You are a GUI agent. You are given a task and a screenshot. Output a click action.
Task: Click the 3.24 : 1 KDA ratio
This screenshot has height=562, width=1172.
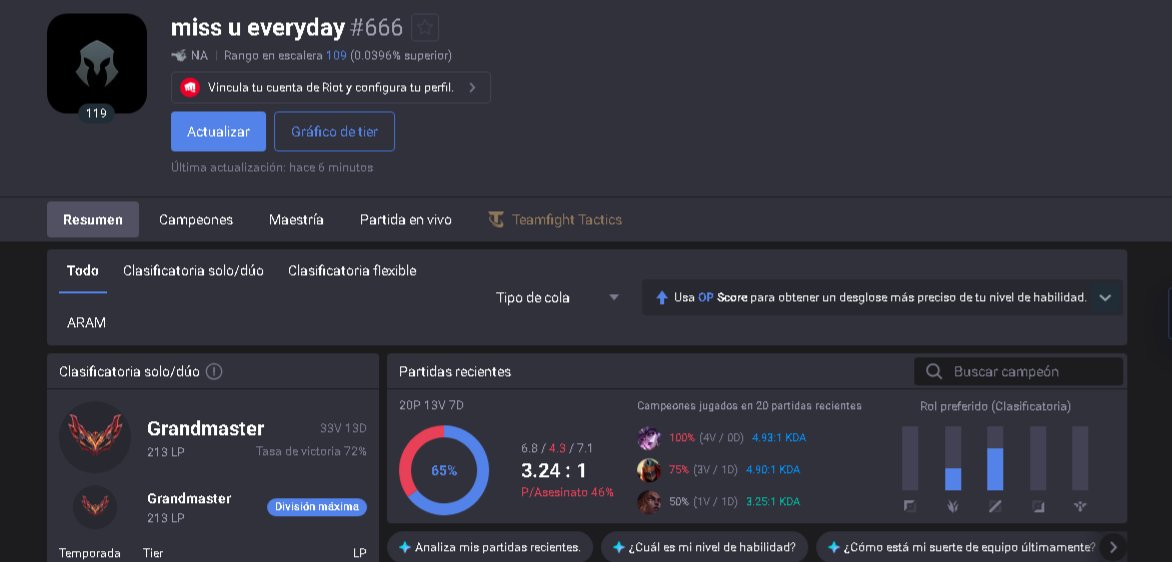(x=554, y=471)
